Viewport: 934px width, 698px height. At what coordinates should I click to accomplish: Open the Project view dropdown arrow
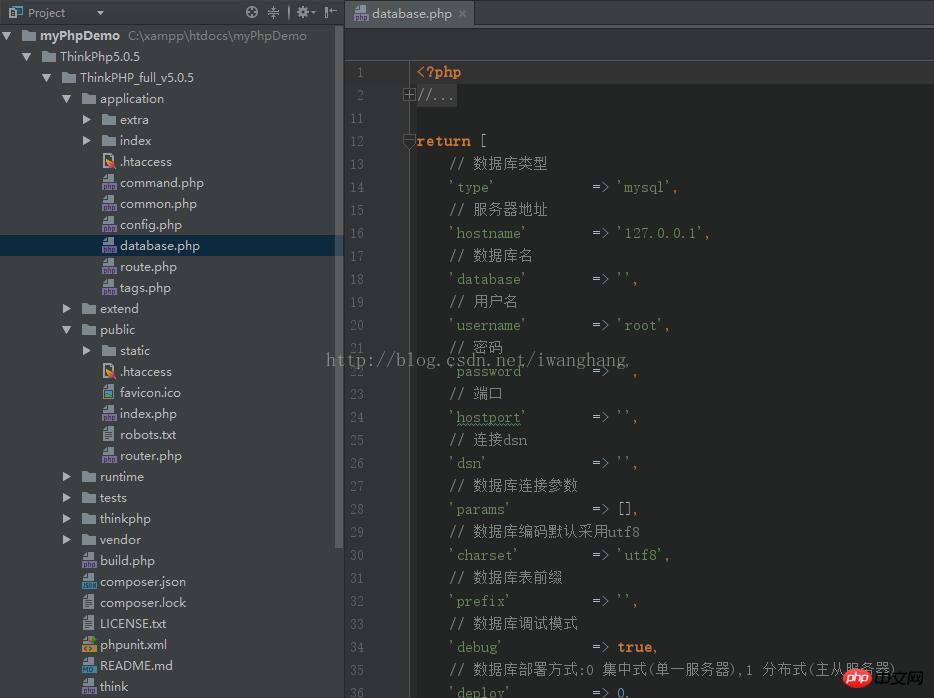[100, 13]
